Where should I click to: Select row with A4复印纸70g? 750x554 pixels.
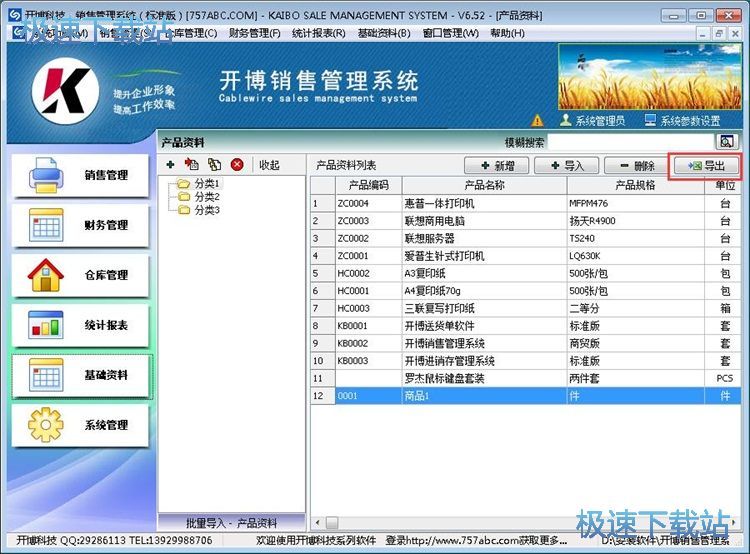526,291
